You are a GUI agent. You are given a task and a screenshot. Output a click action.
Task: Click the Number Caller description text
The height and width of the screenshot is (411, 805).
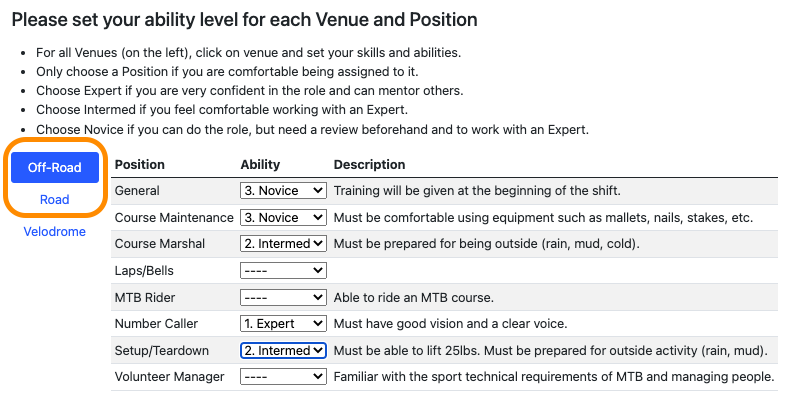coord(450,324)
